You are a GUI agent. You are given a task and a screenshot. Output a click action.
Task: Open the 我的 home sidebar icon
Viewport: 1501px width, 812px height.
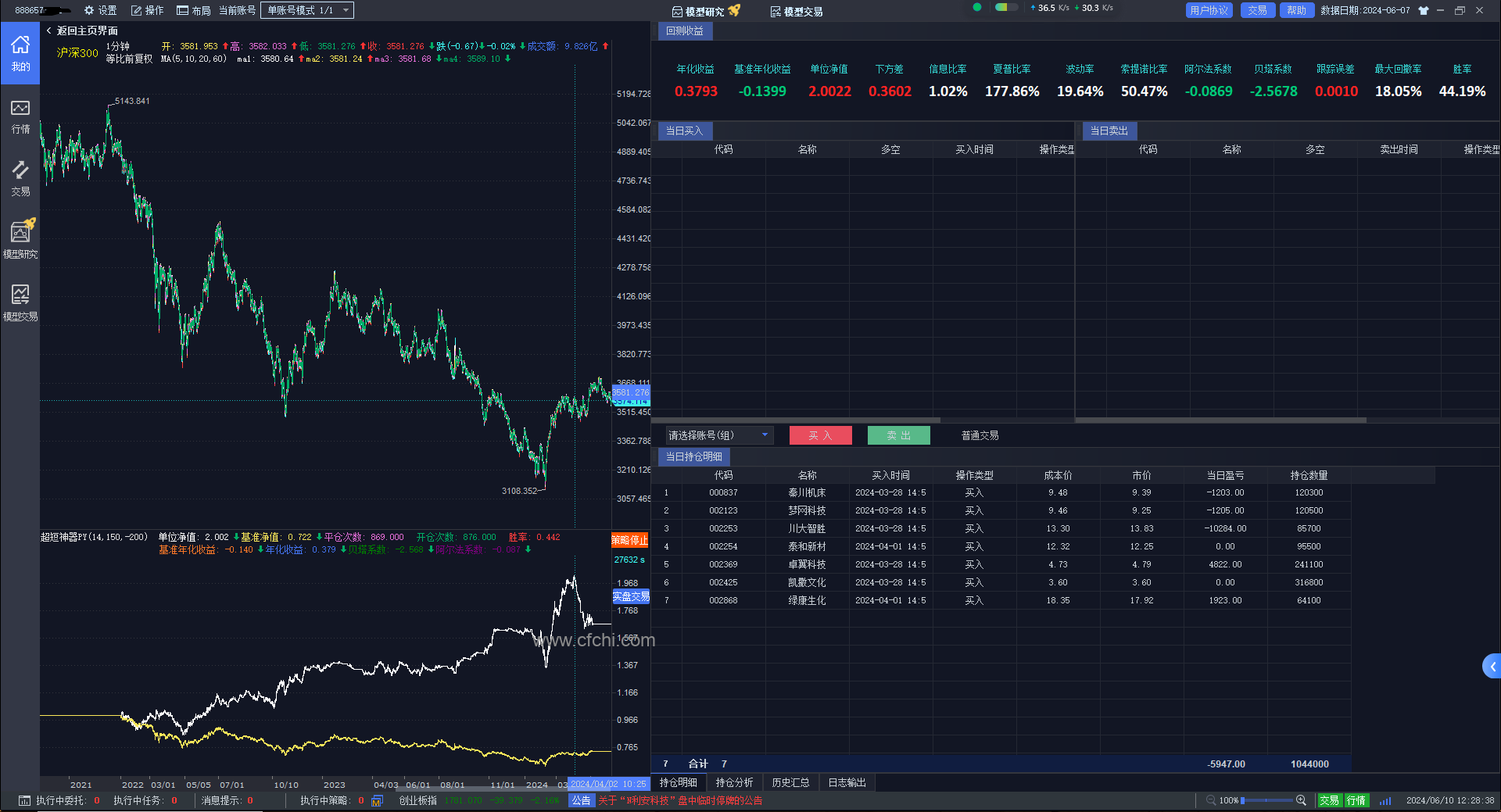coord(20,53)
